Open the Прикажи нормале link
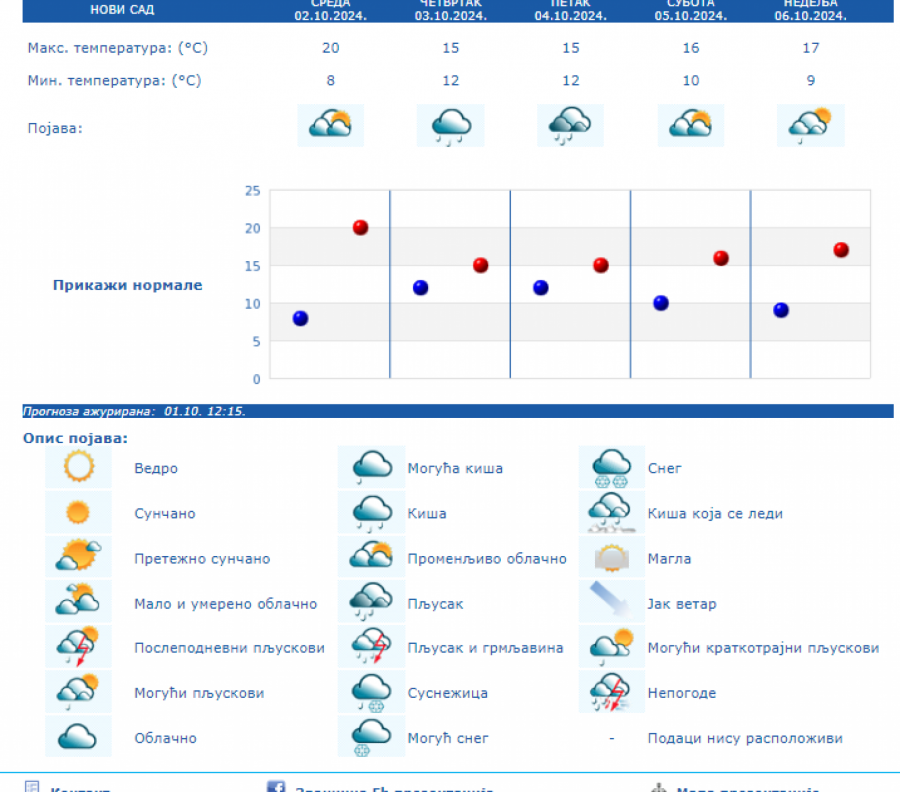The image size is (900, 792). (127, 285)
